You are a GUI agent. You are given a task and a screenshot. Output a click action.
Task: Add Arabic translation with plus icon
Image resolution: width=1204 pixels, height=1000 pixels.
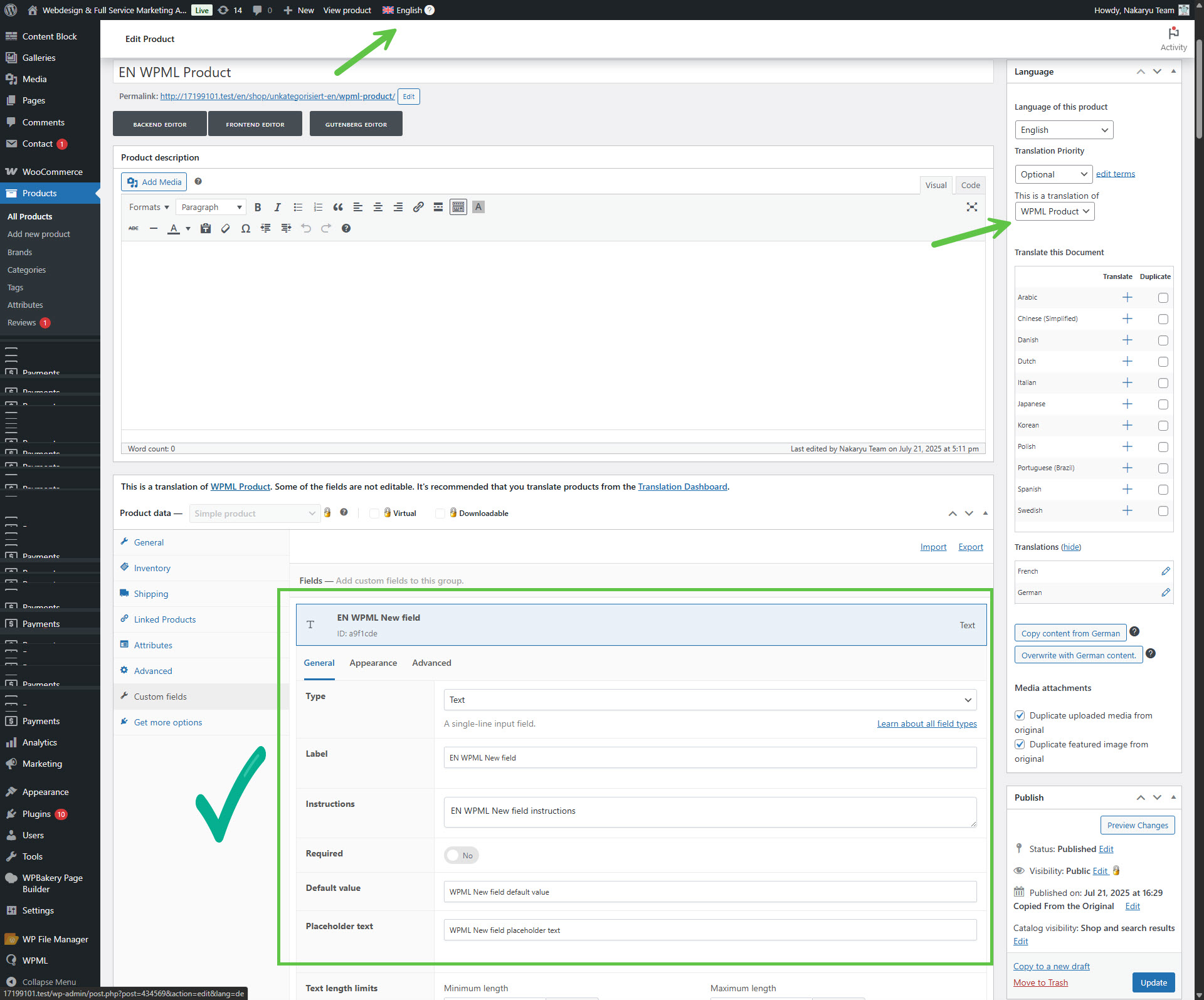1127,297
